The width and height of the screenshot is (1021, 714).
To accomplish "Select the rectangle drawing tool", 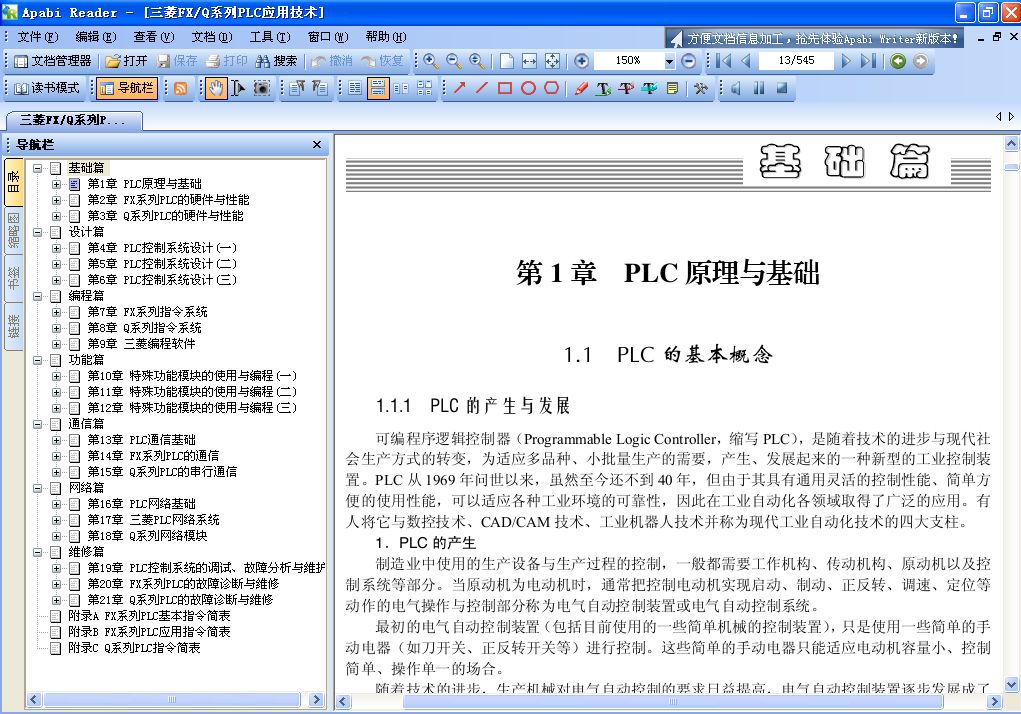I will [505, 88].
